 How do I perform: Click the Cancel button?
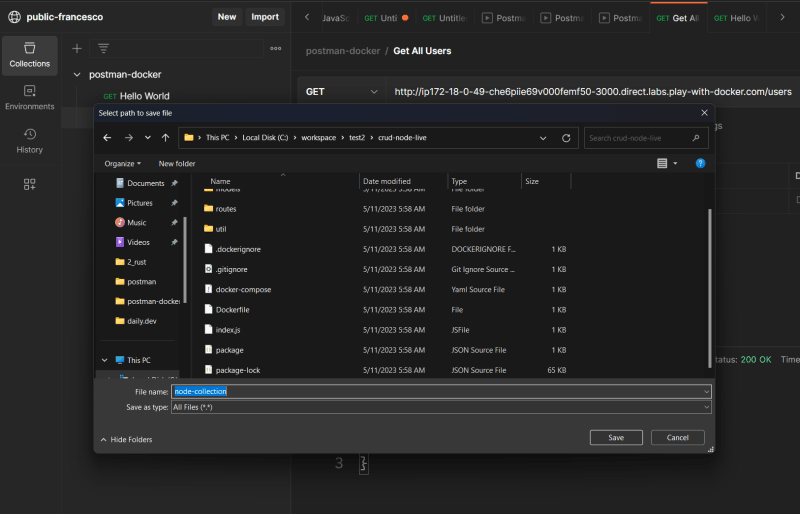(x=677, y=437)
